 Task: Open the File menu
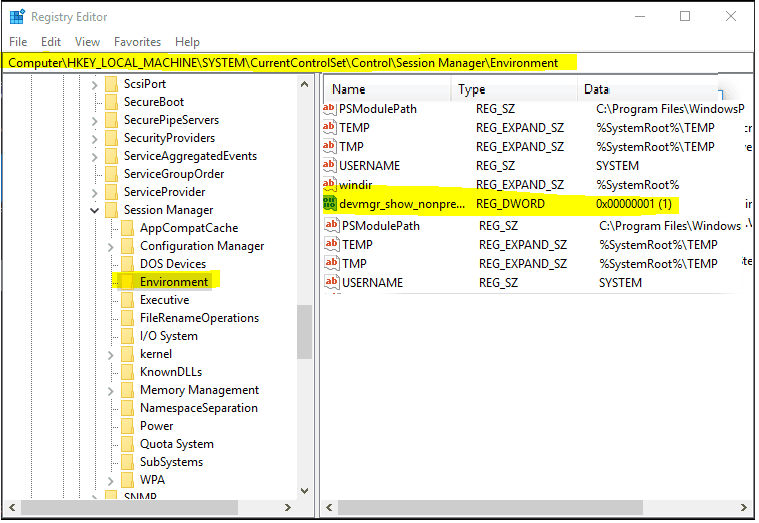click(x=18, y=42)
